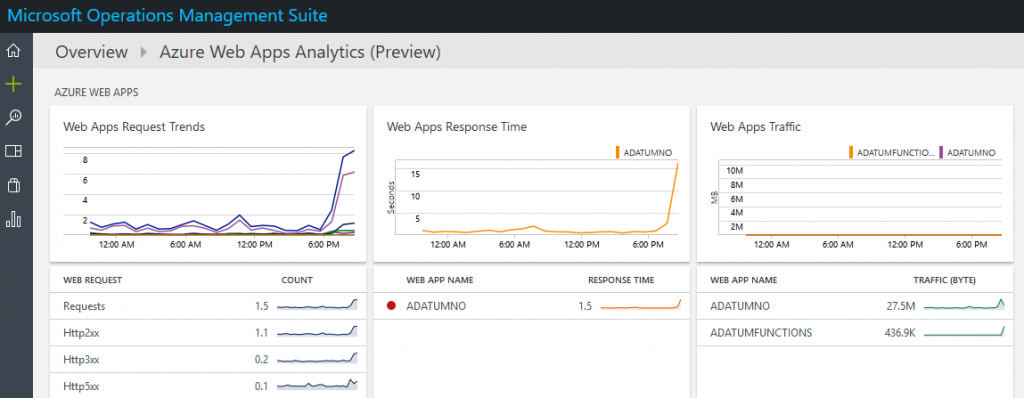
Task: Open the dashboard view designer icon
Action: pyautogui.click(x=13, y=152)
